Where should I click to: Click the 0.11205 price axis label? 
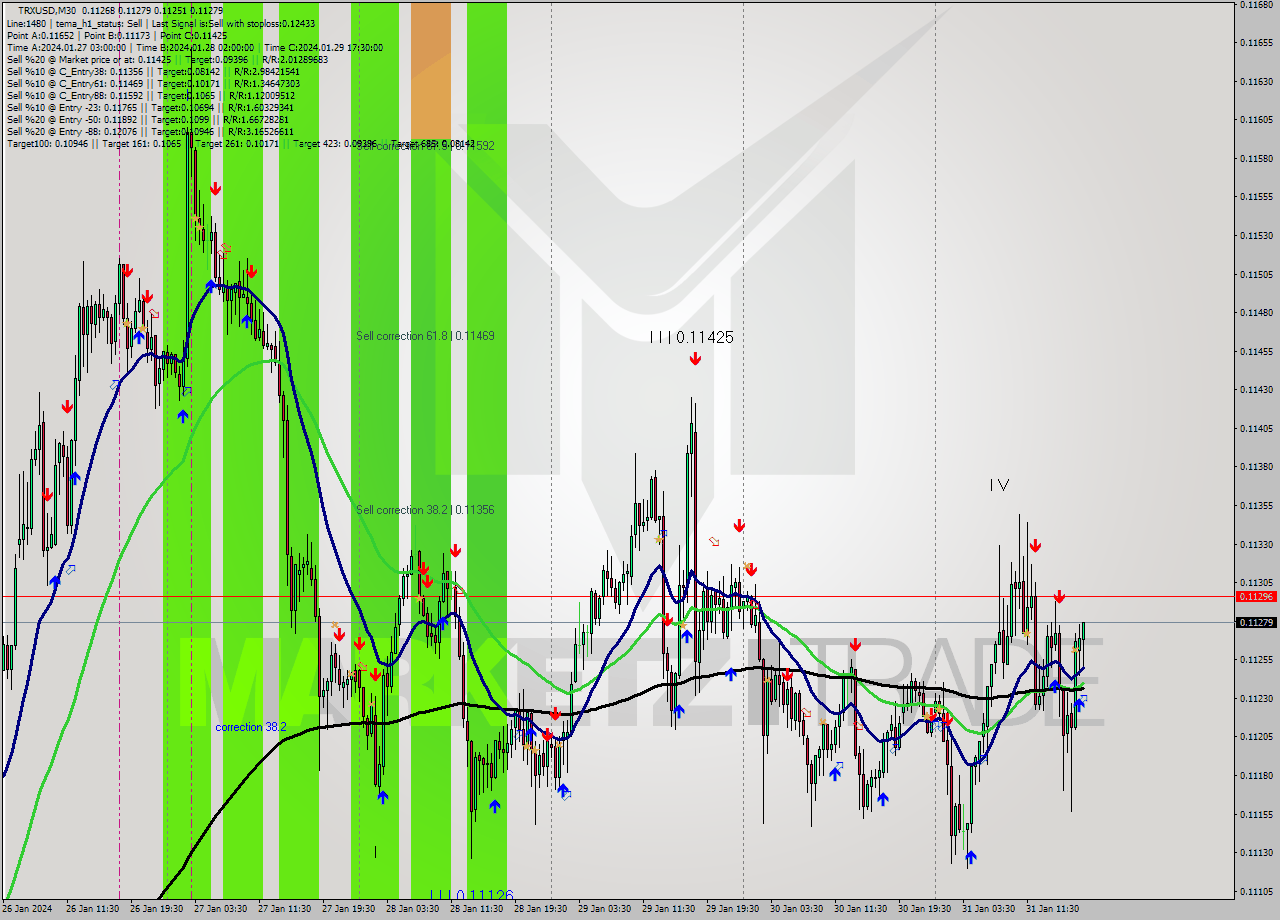coord(1256,737)
